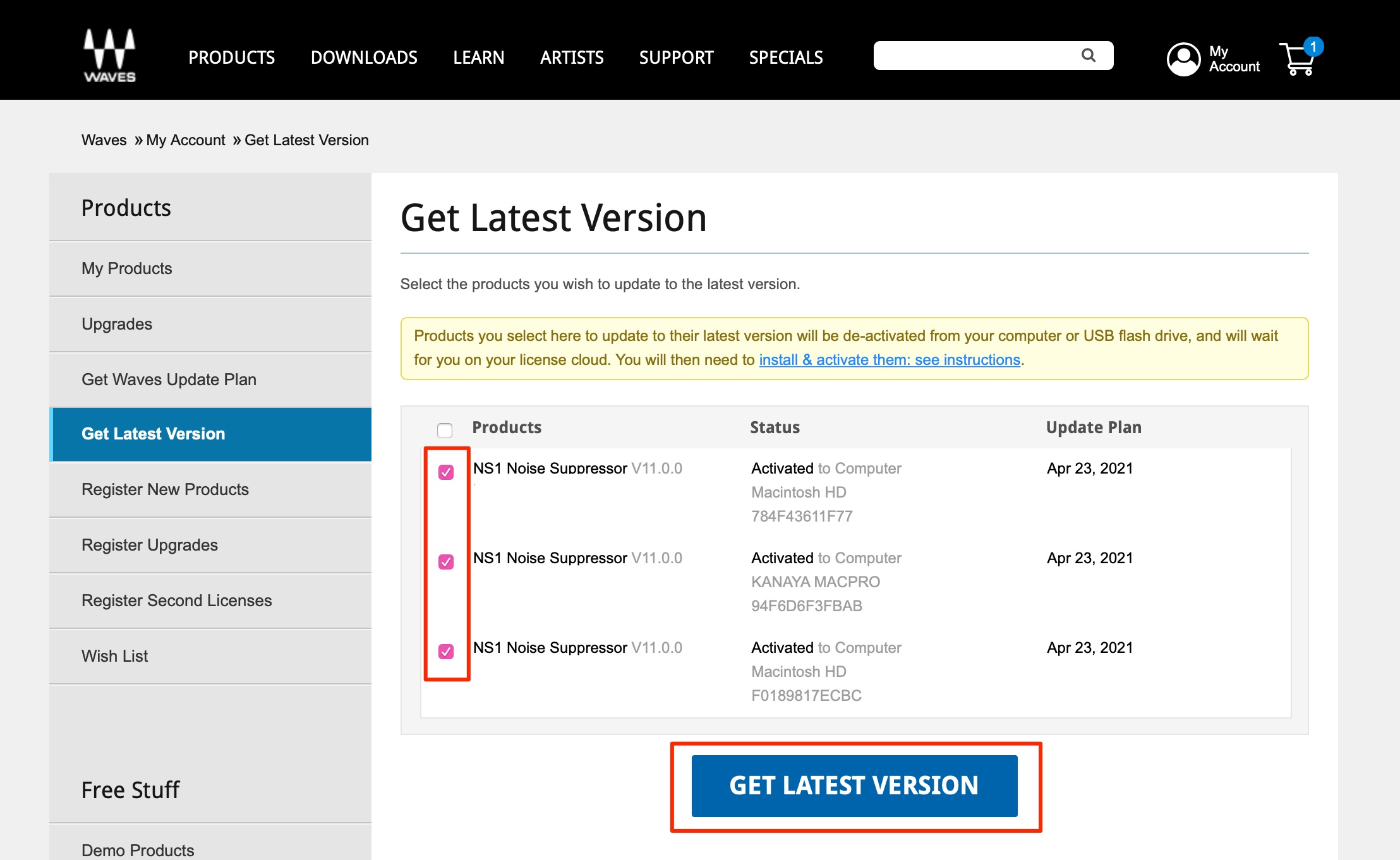Open the DOWNLOADS menu
This screenshot has width=1400, height=860.
364,57
